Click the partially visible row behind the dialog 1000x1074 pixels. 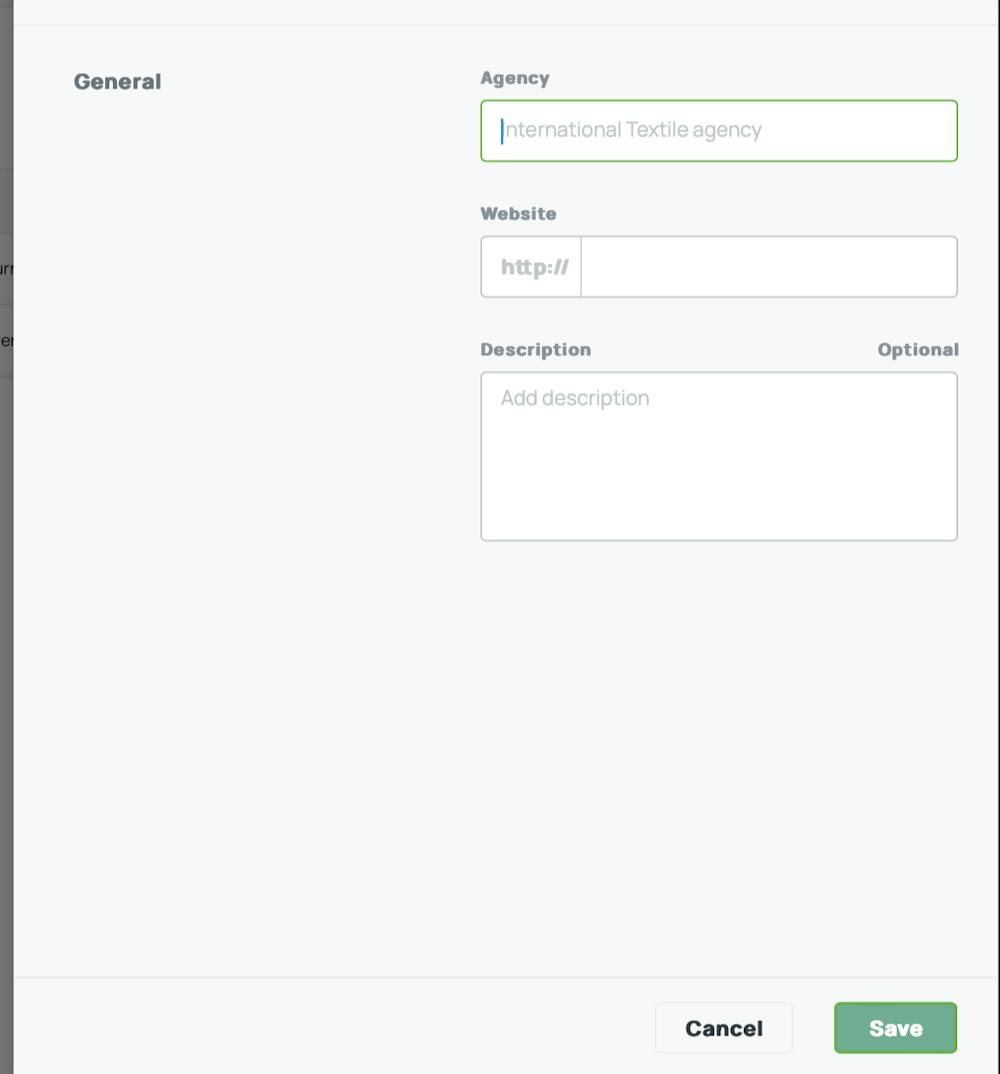pyautogui.click(x=6, y=267)
